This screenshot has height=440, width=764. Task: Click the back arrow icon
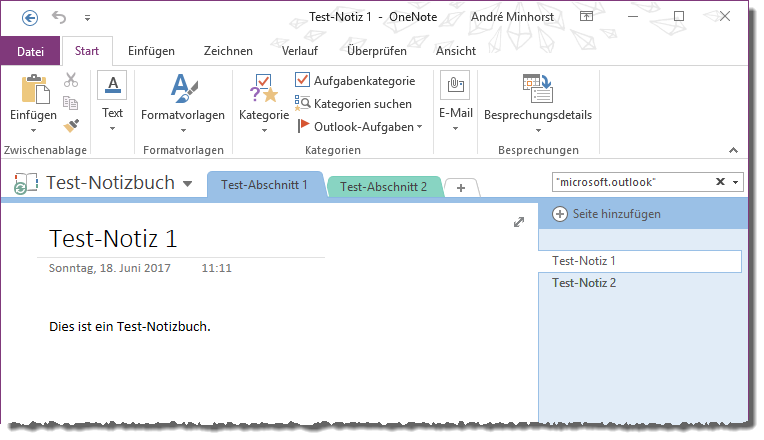pos(30,18)
